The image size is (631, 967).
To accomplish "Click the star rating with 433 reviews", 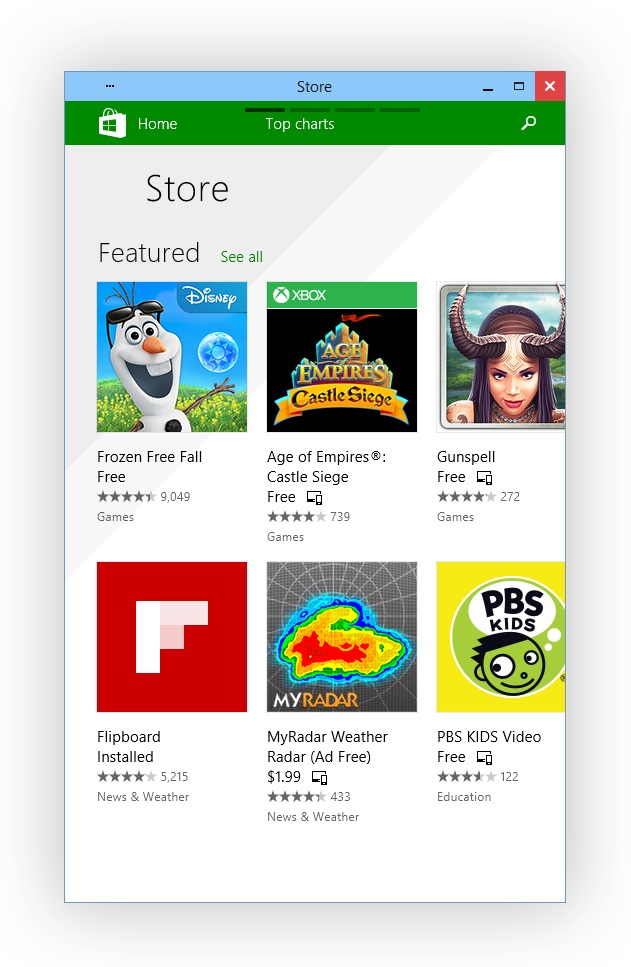I will [x=296, y=797].
